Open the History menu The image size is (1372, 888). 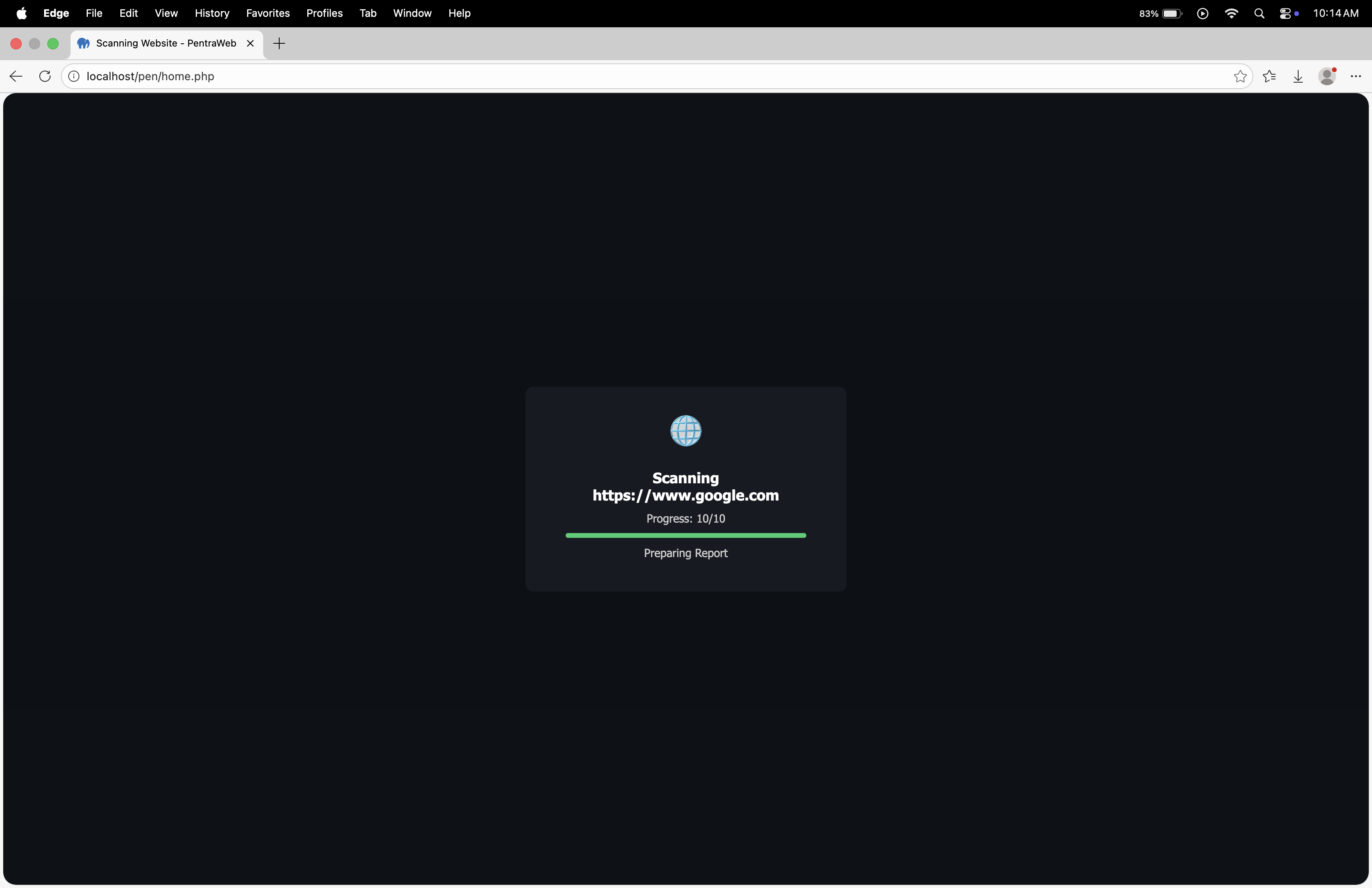coord(211,13)
